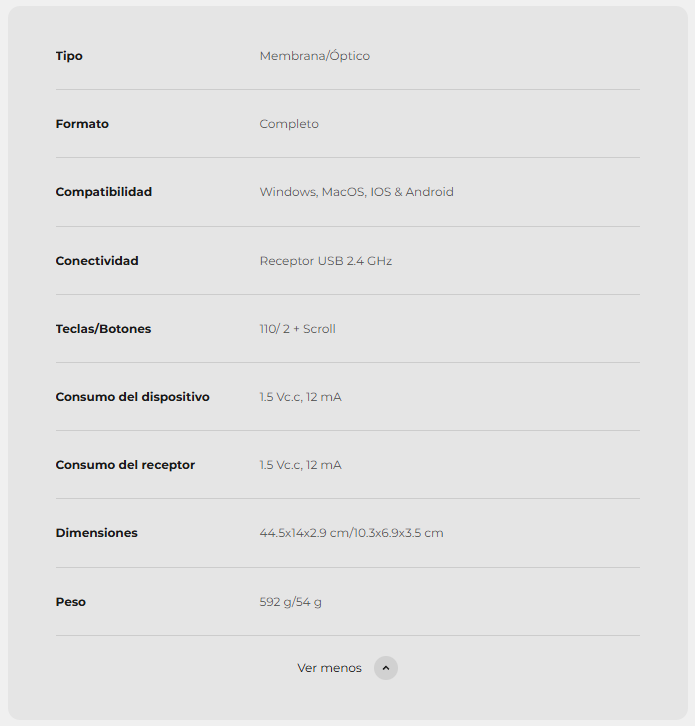Click the "592 g/54 g" weight value
This screenshot has height=726, width=695.
[290, 602]
